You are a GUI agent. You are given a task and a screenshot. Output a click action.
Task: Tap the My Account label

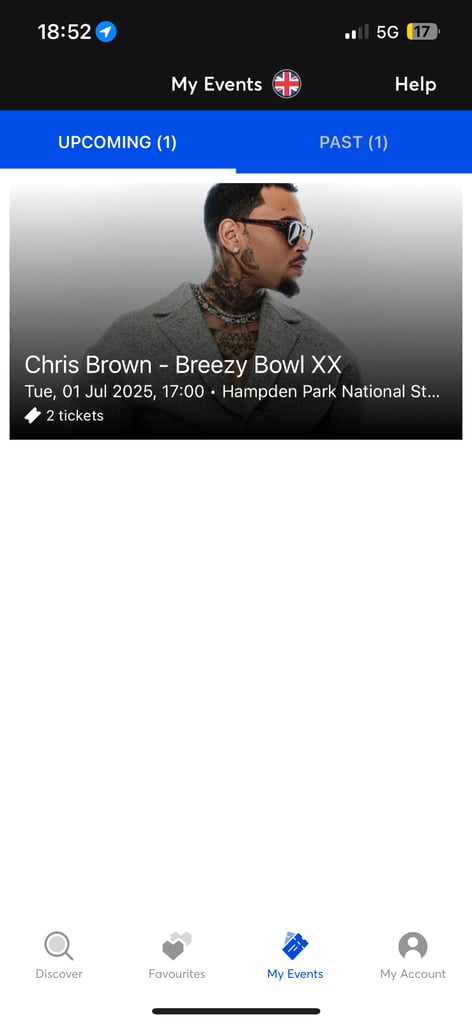pyautogui.click(x=413, y=974)
